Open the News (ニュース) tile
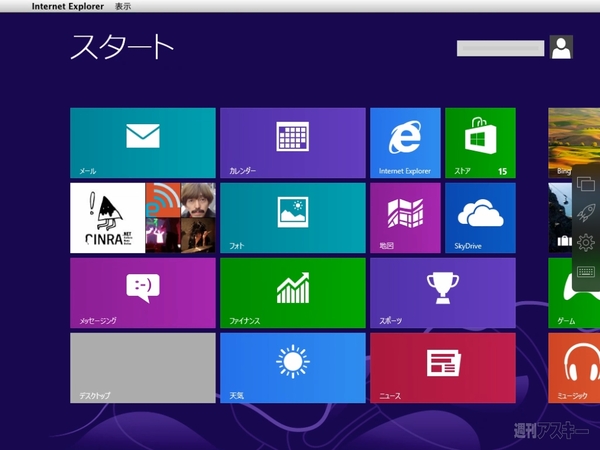 pos(443,368)
